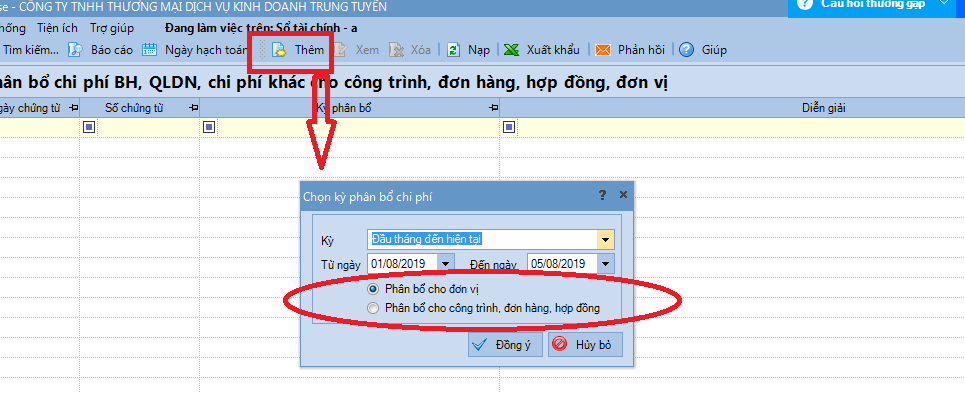Click the dialog's question mark help icon
This screenshot has width=965, height=393.
(602, 195)
